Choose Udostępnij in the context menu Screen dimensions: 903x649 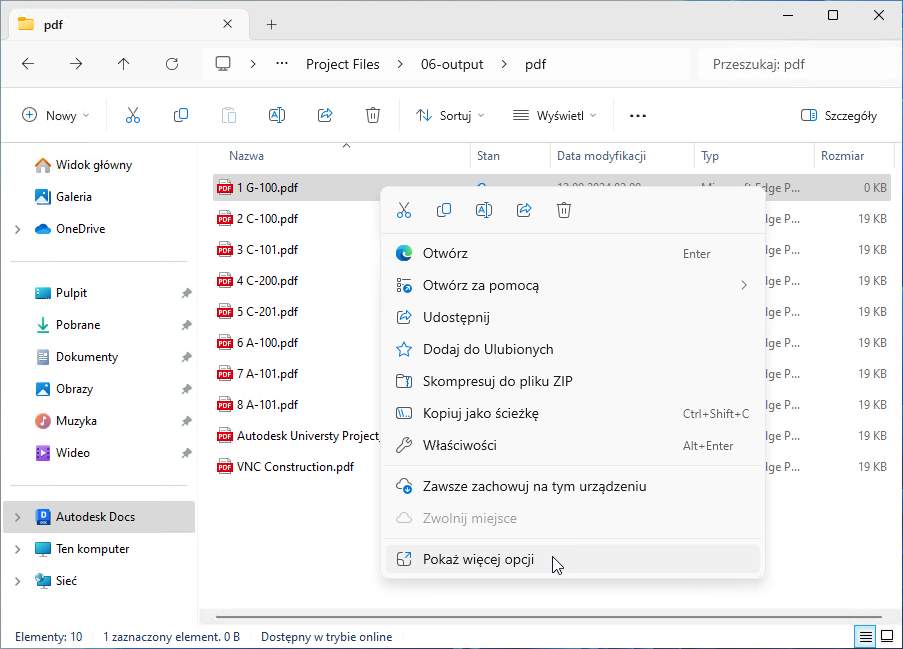pos(572,317)
